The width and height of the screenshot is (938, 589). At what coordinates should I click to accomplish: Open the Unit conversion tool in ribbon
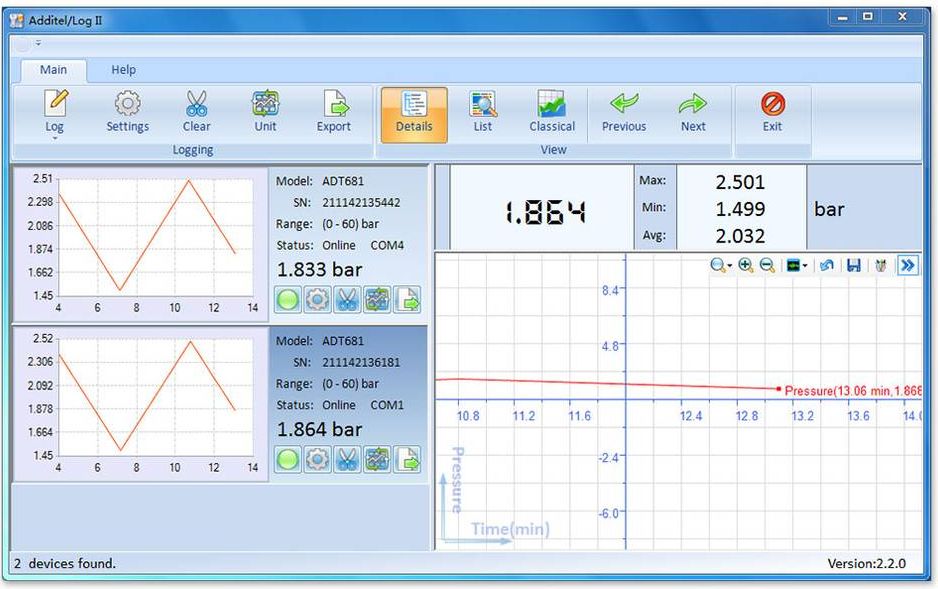266,111
